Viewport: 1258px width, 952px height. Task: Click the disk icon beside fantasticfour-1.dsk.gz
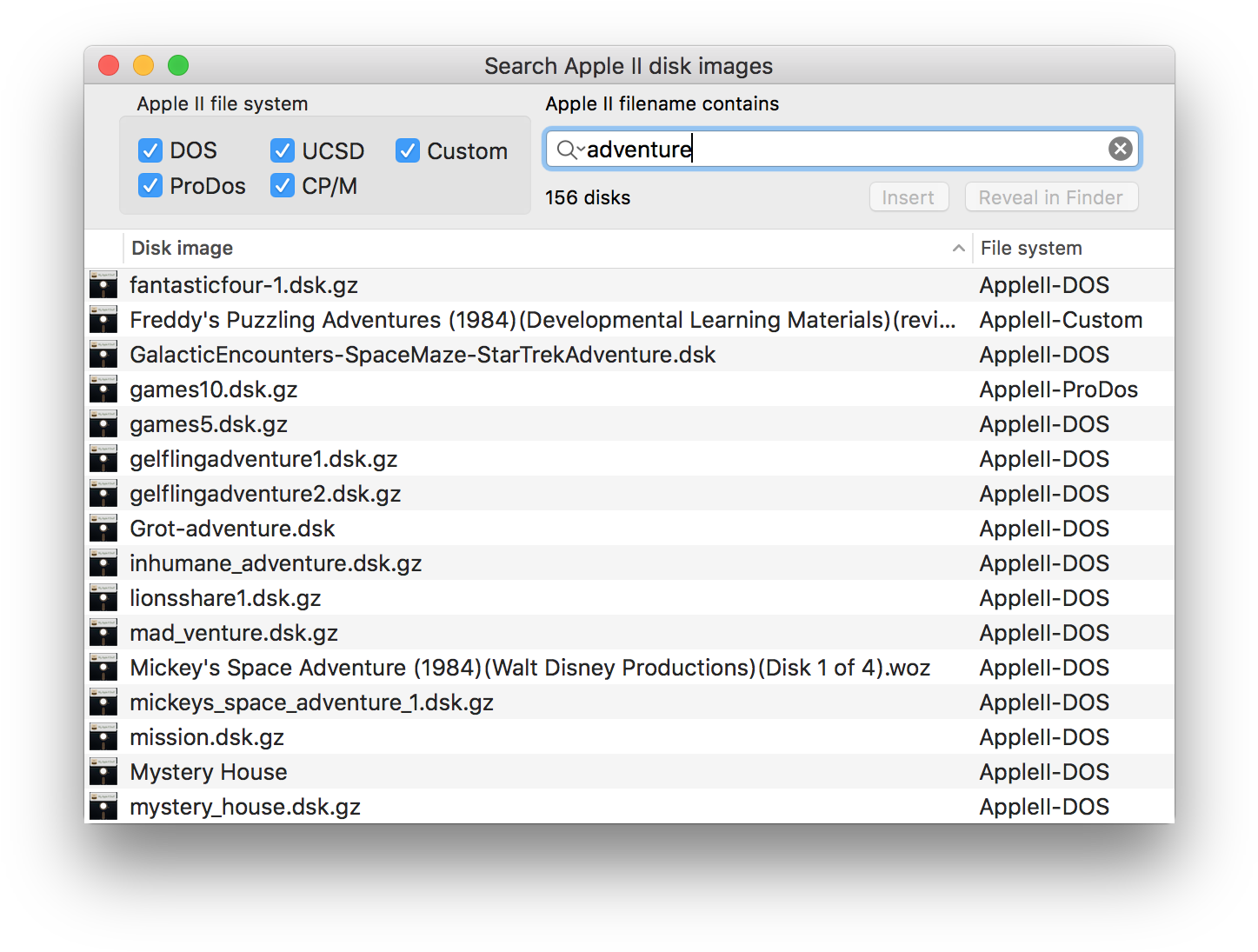tap(103, 285)
